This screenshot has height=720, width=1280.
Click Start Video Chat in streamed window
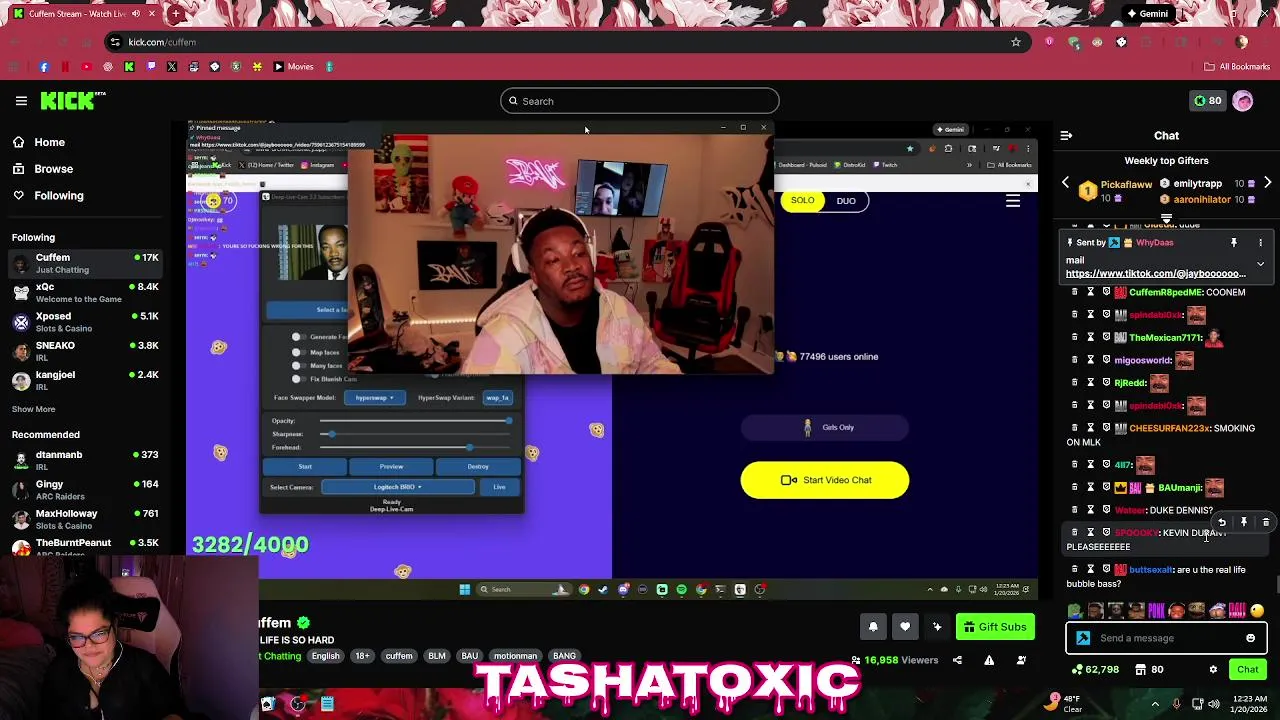pyautogui.click(x=825, y=480)
